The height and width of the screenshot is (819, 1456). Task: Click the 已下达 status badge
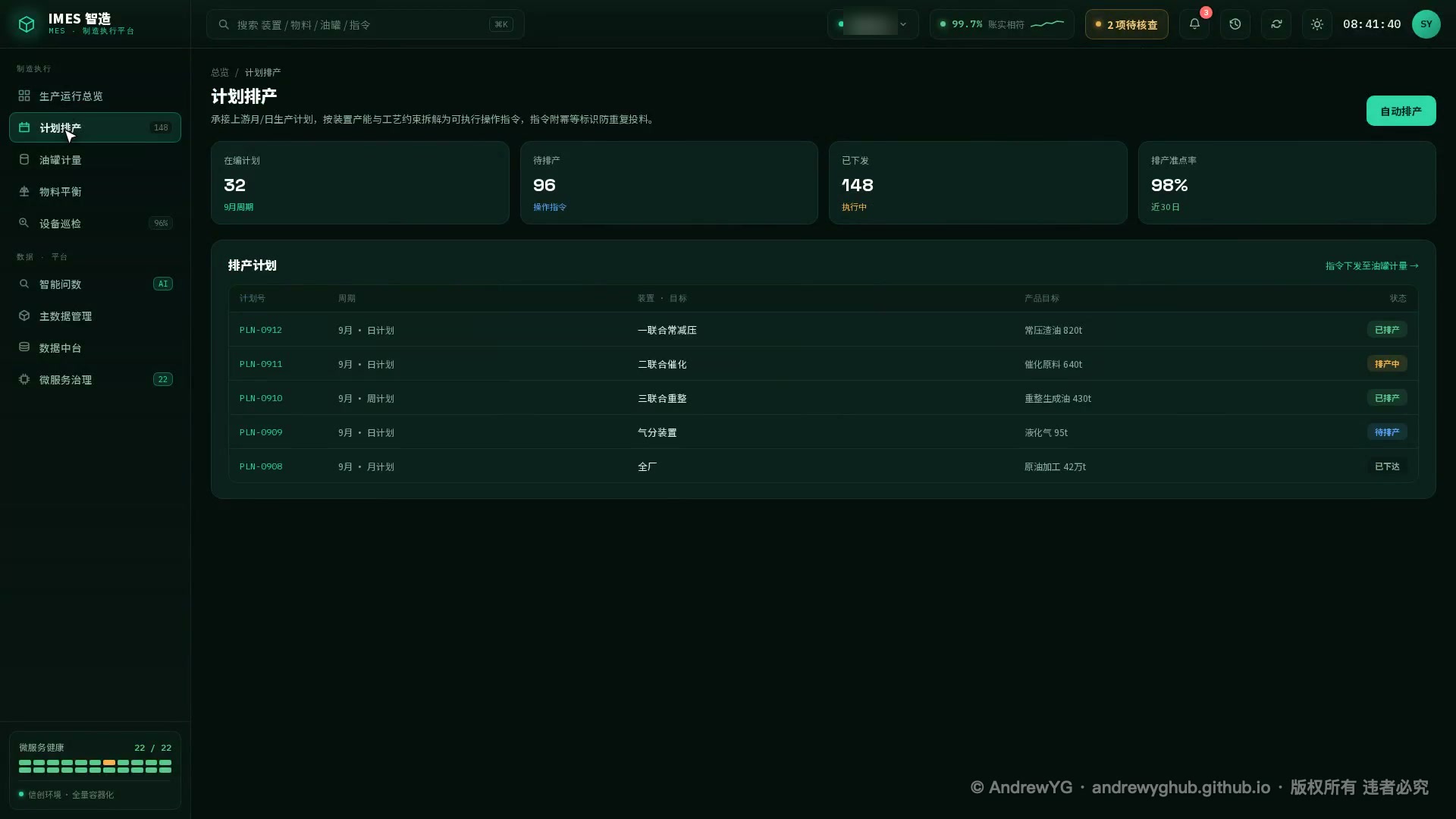[1387, 466]
